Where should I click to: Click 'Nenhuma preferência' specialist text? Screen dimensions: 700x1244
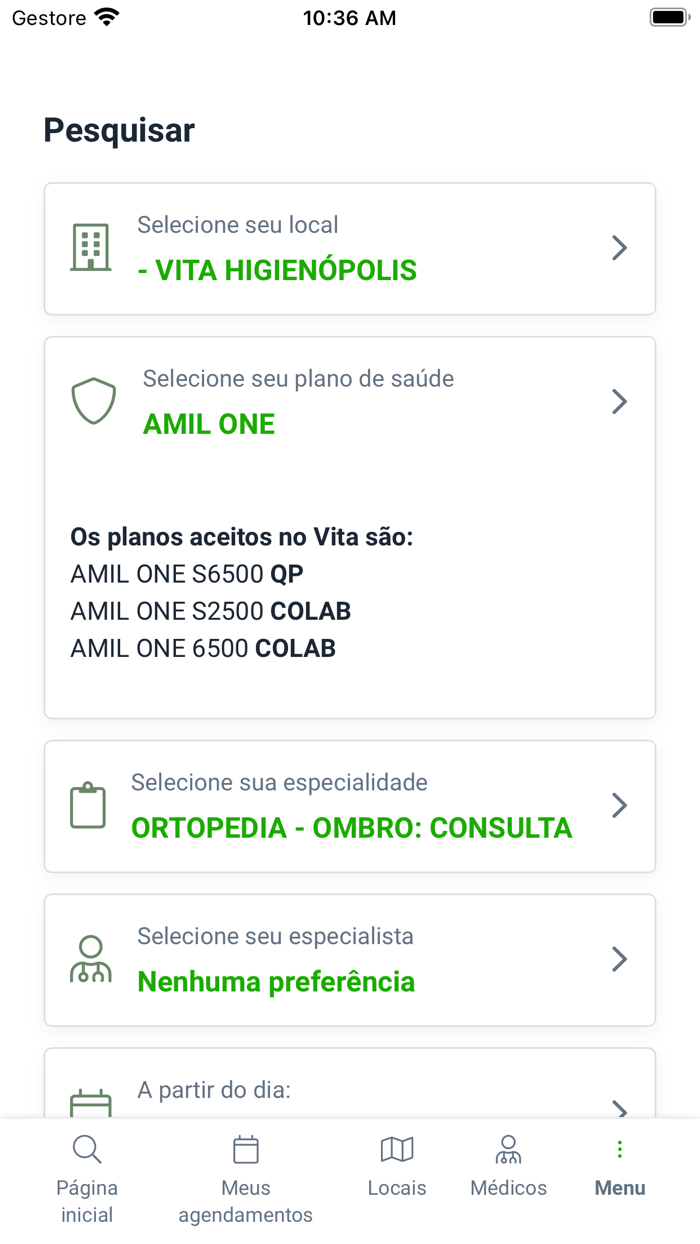276,981
